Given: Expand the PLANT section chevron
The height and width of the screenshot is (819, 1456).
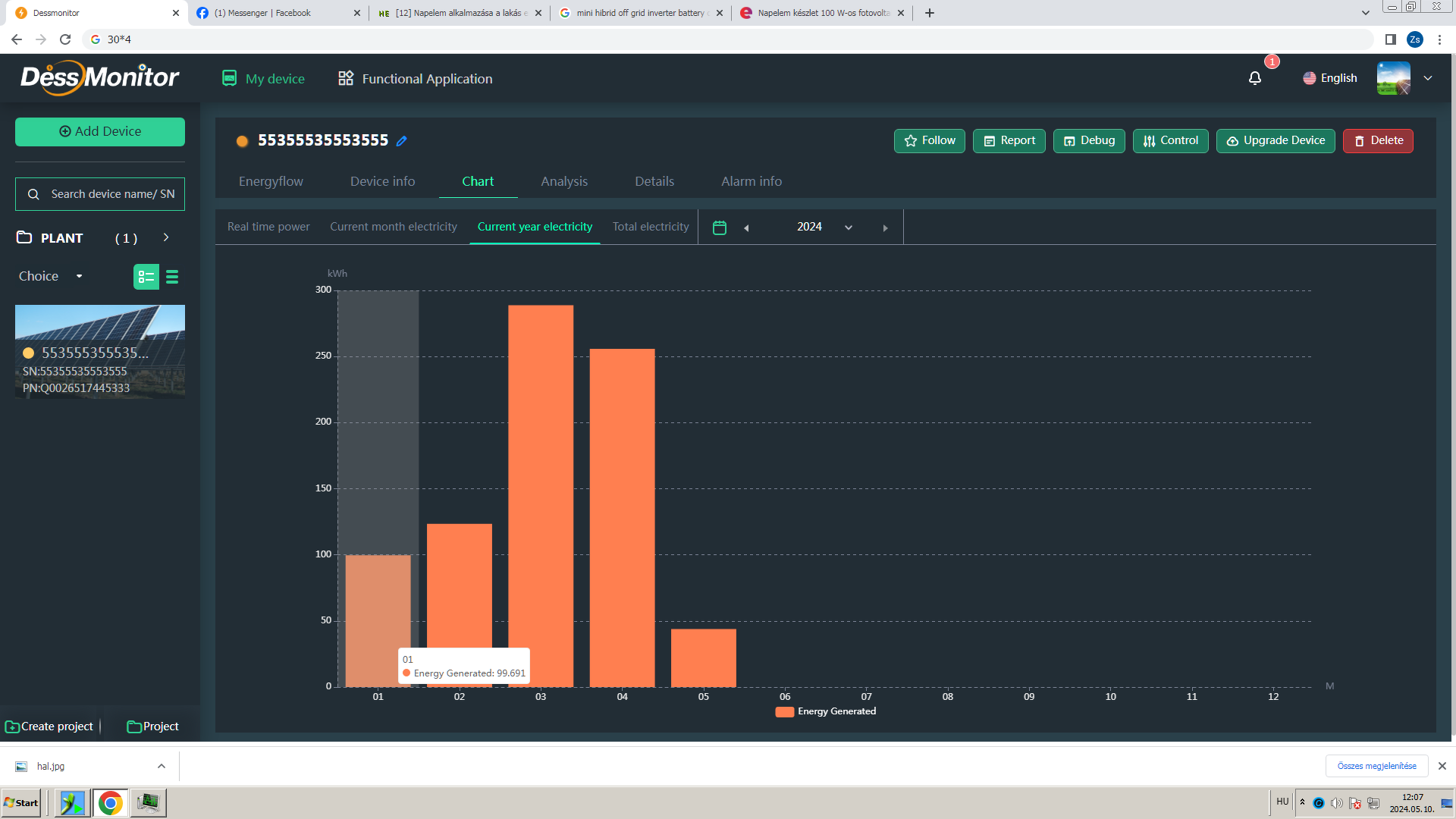Looking at the screenshot, I should click(166, 237).
